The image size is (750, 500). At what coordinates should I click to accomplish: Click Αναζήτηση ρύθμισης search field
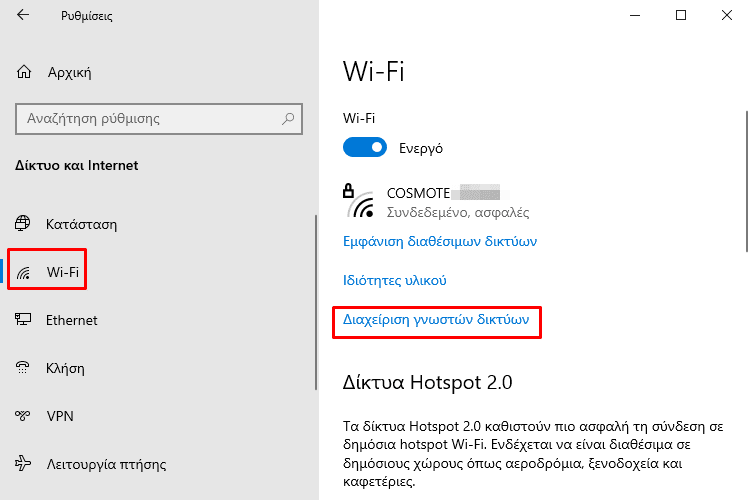click(159, 119)
